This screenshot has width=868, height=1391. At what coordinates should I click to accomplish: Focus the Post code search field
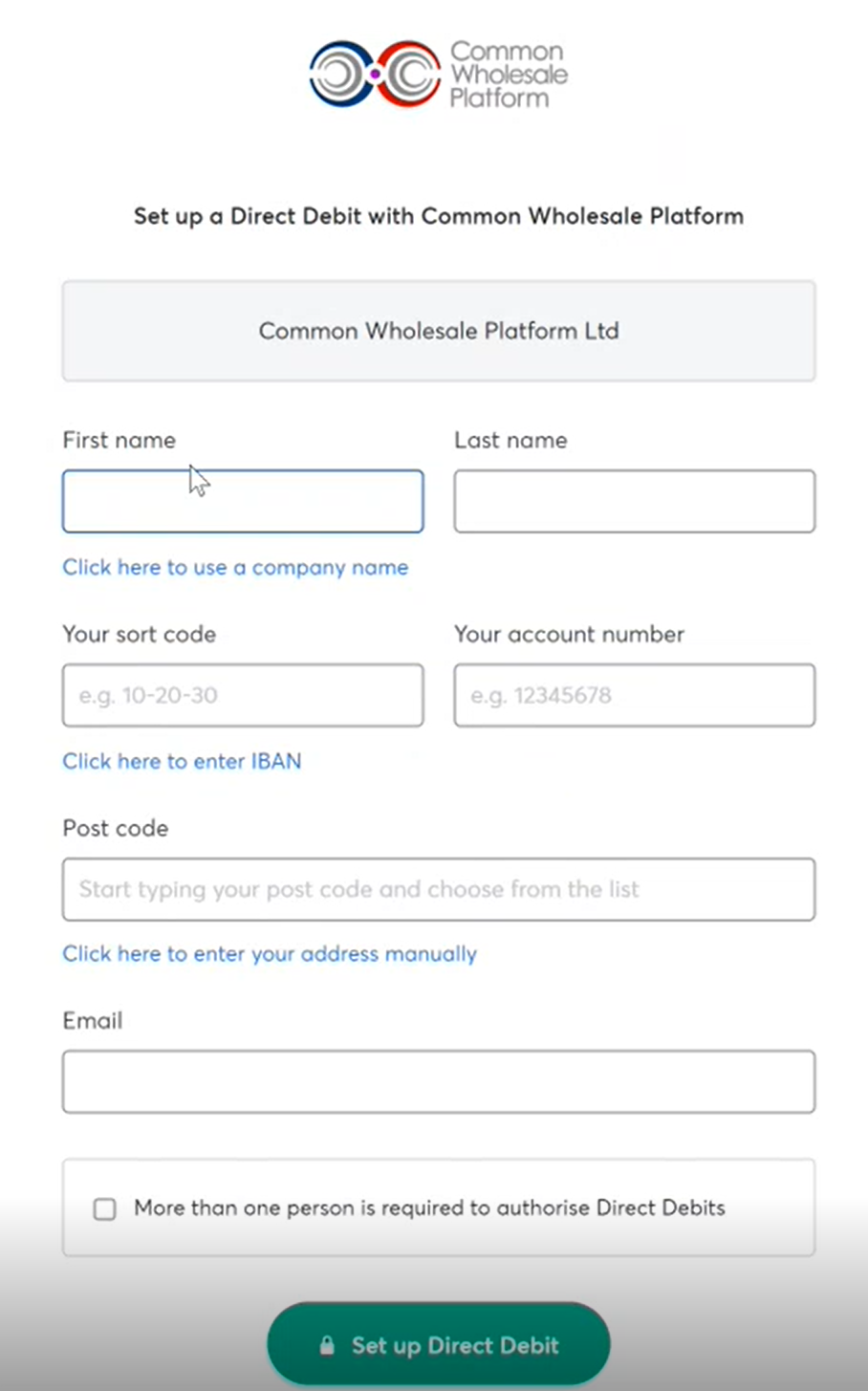(438, 890)
